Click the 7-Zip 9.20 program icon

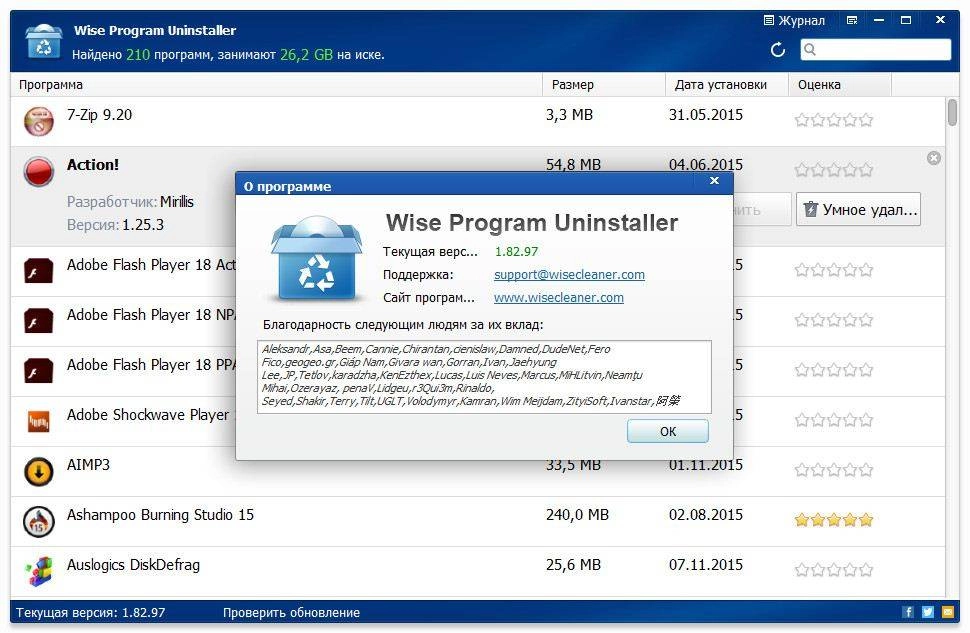tap(38, 121)
